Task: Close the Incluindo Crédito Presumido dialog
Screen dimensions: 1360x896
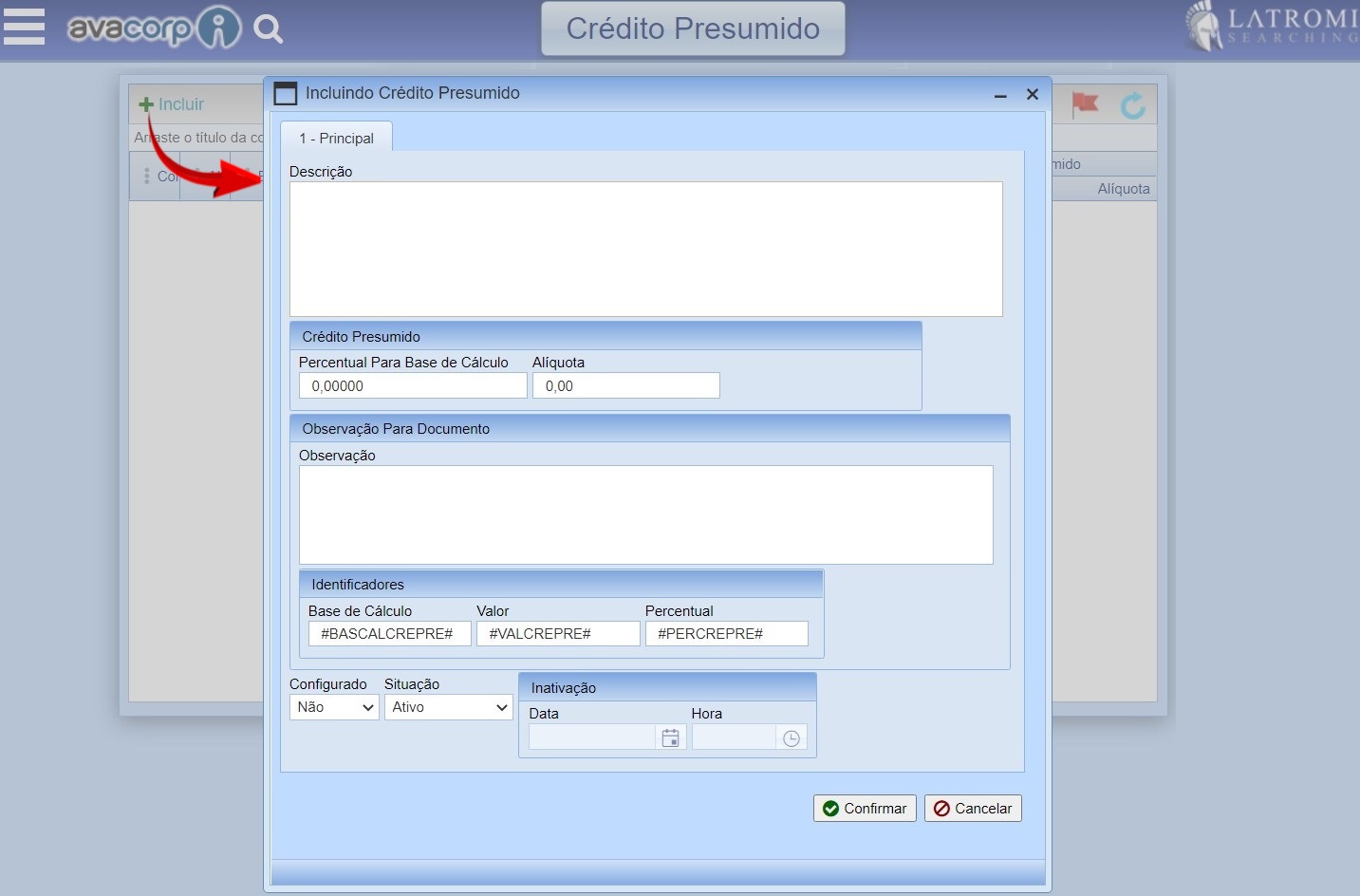Action: [x=1033, y=94]
